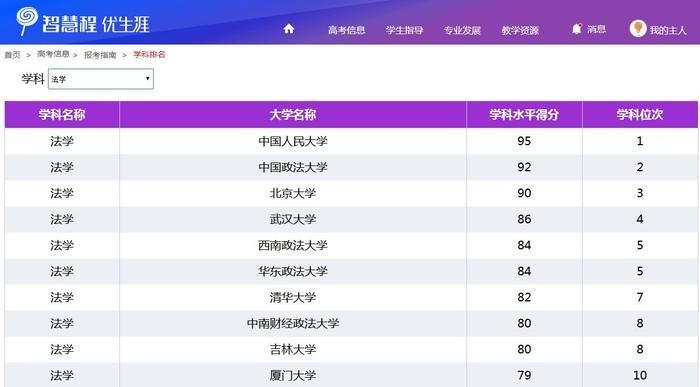Go to 首页 breadcrumb
This screenshot has height=387, width=700.
pyautogui.click(x=12, y=55)
